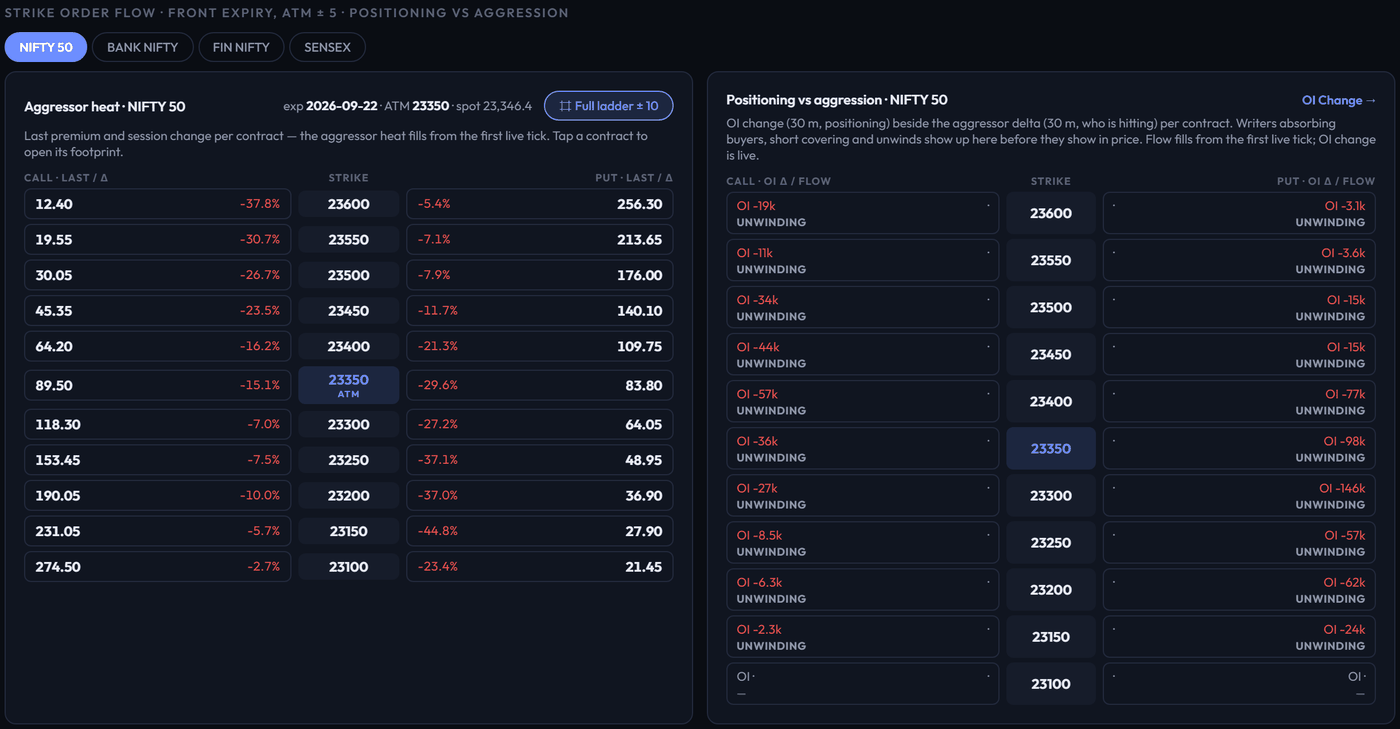The height and width of the screenshot is (729, 1400).
Task: Open the put contract priced 256.30
Action: coord(540,204)
